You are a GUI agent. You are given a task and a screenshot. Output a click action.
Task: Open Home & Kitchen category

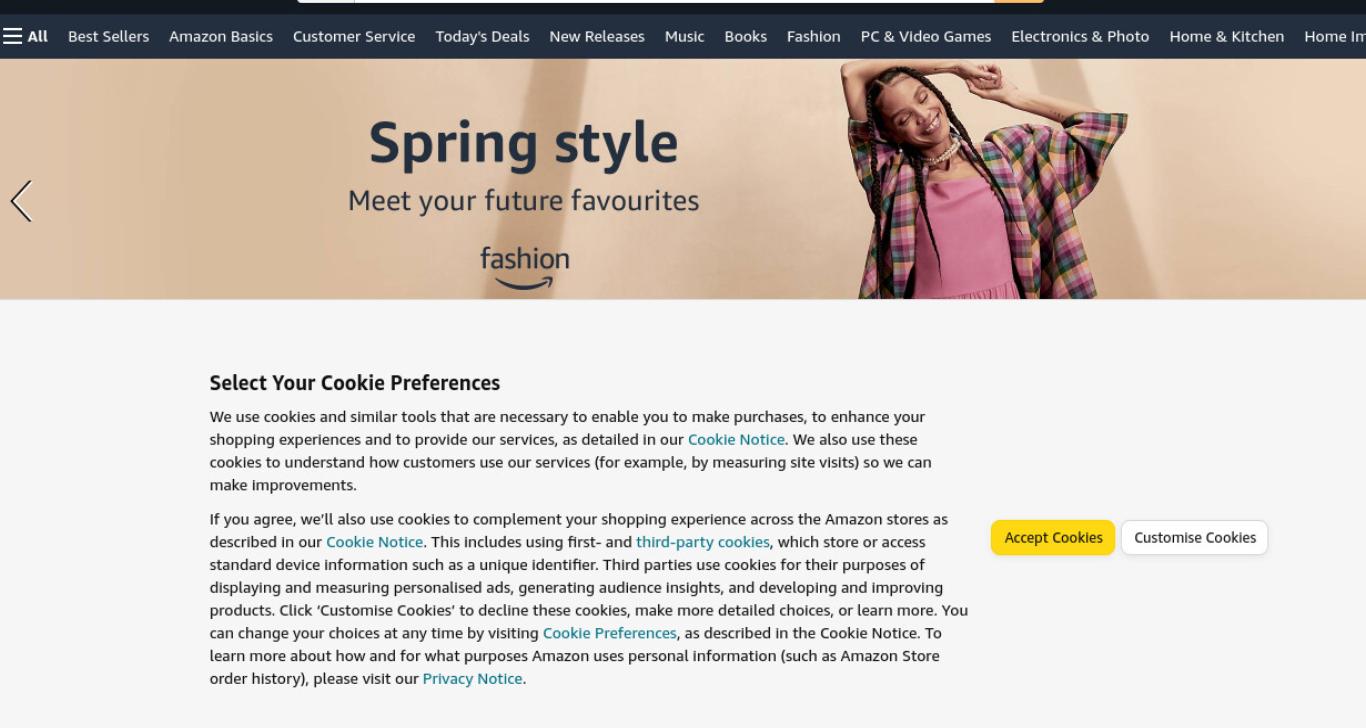point(1227,37)
